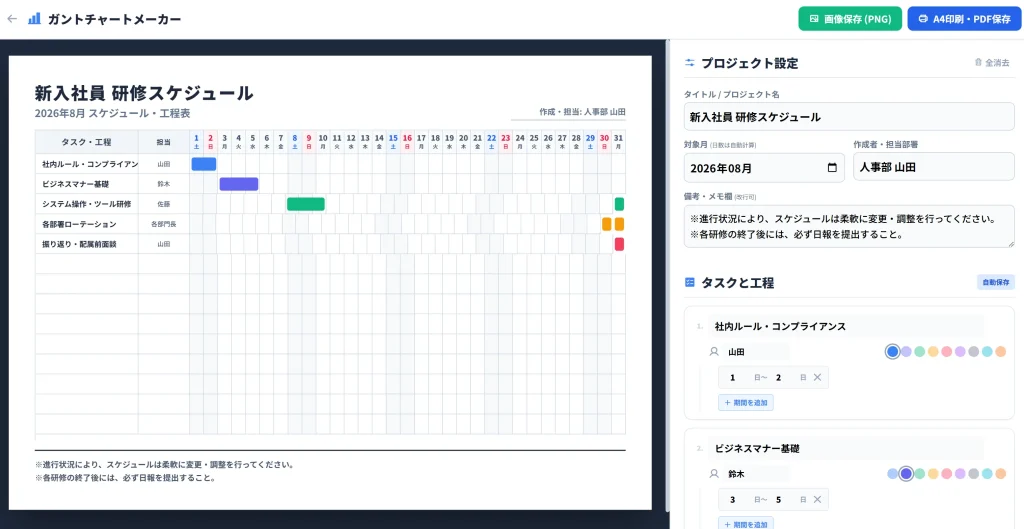Image resolution: width=1024 pixels, height=529 pixels.
Task: Click the bar chart logo icon
Action: 34,19
